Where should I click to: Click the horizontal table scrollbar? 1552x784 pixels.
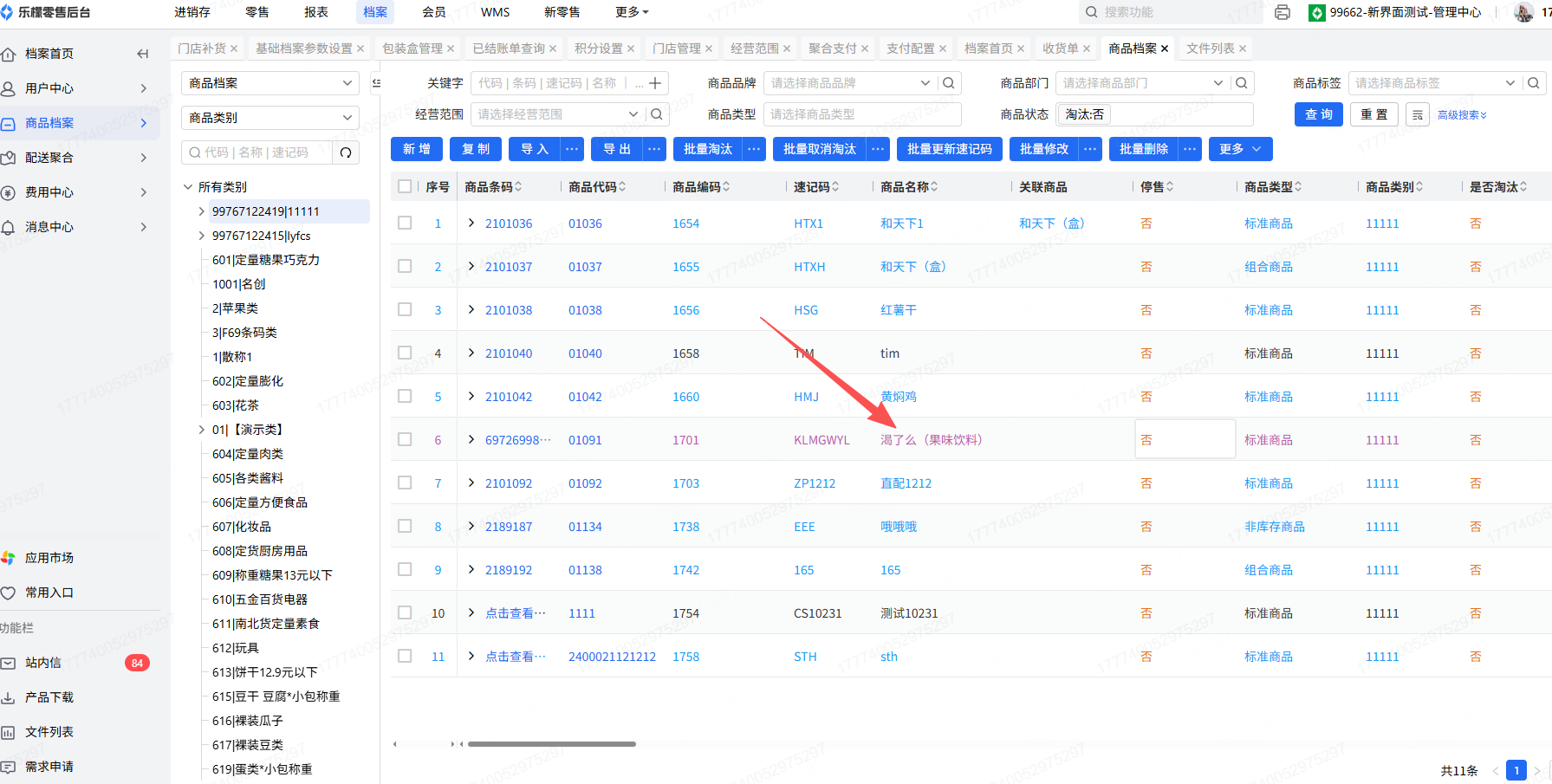coord(552,743)
